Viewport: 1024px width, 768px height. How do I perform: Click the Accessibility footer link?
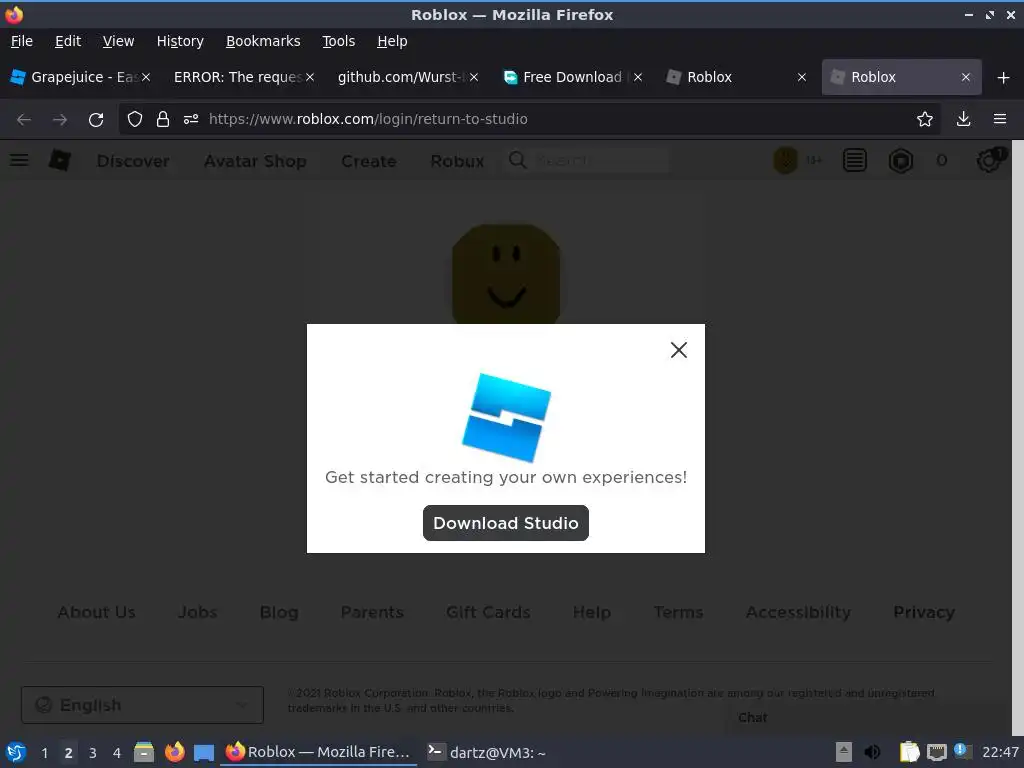click(x=798, y=613)
